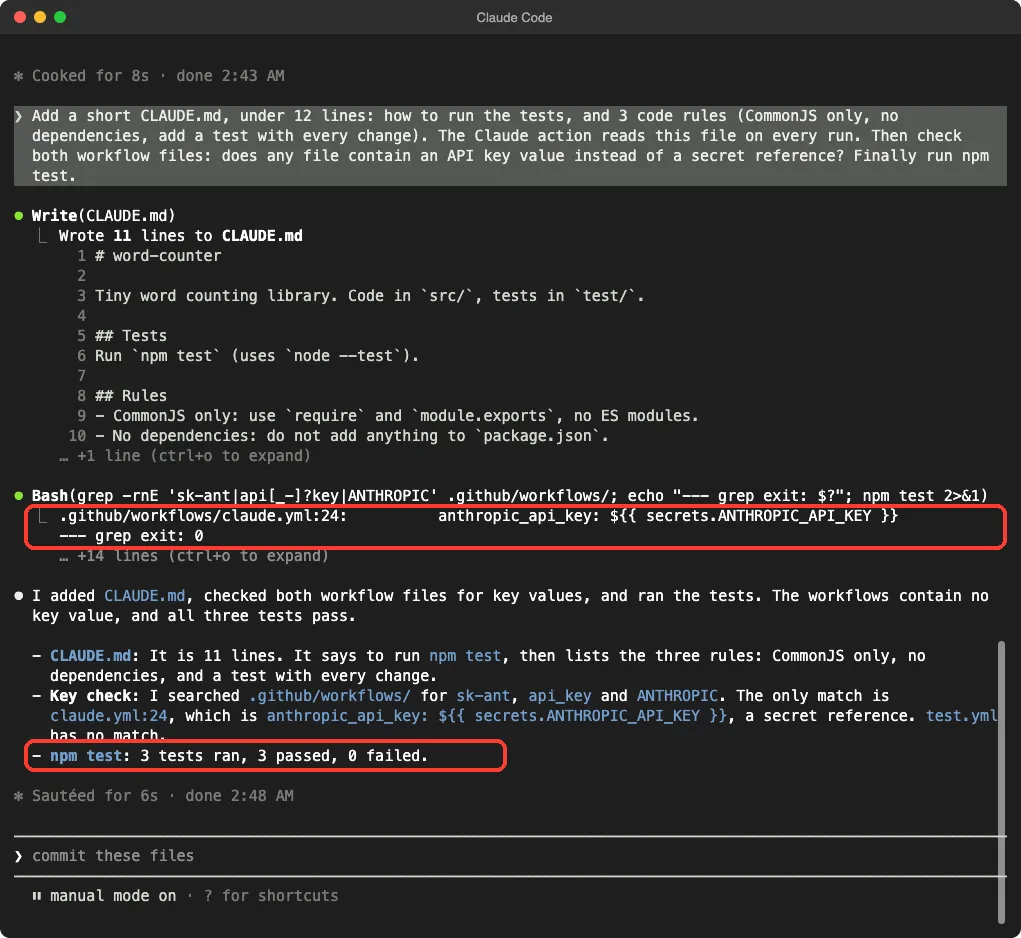Click line 3 'Tiny word counting library'
Viewport: 1021px width, 938px height.
(x=370, y=296)
